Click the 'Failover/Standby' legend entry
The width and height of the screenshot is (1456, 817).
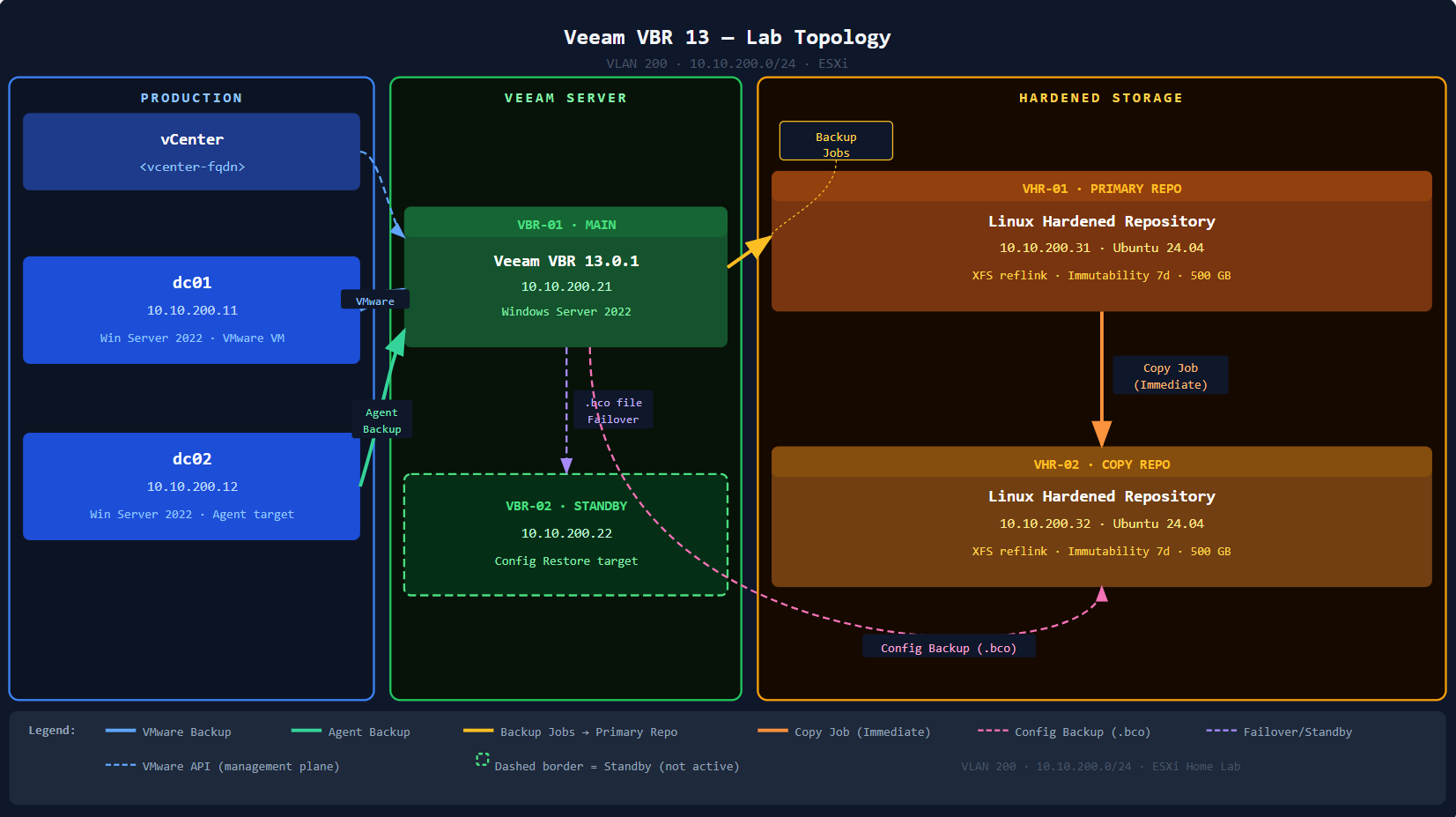click(1279, 732)
